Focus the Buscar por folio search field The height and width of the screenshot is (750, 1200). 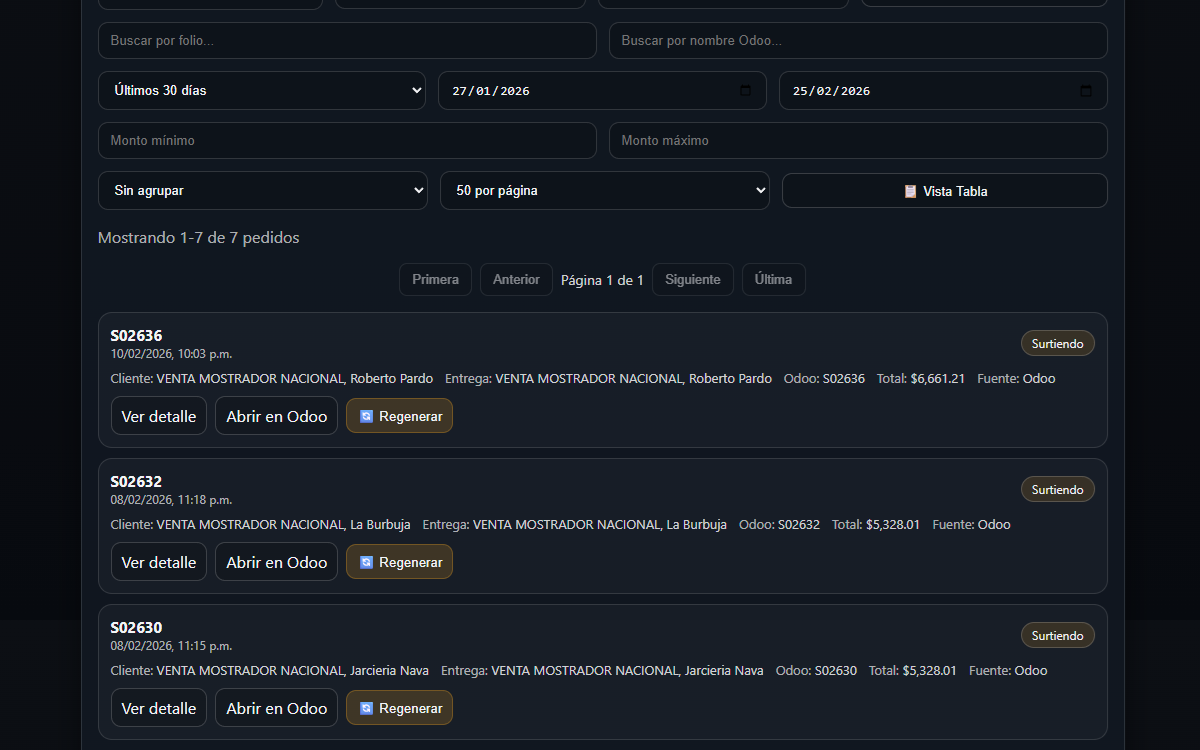[347, 41]
